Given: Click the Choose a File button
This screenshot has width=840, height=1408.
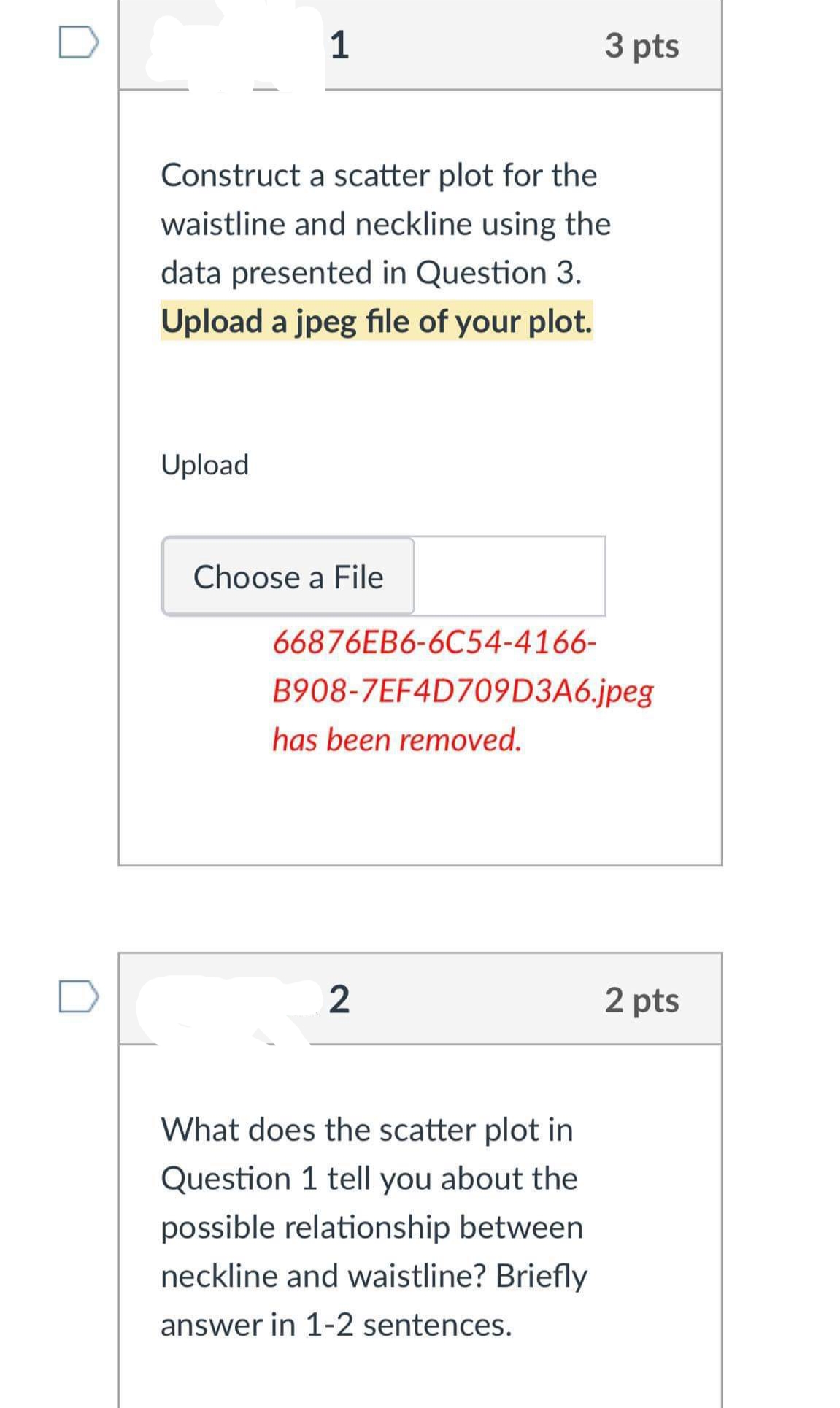Looking at the screenshot, I should click(x=288, y=576).
